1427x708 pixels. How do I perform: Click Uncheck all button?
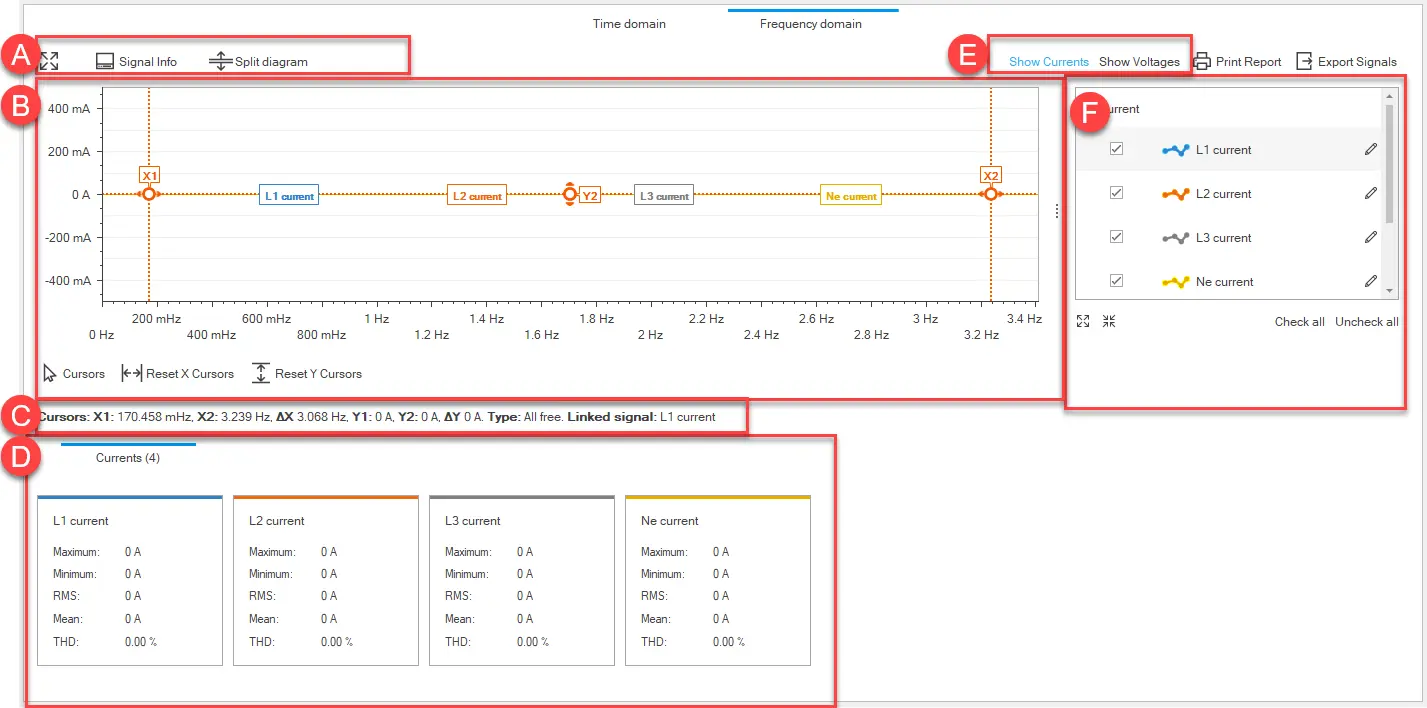(1366, 321)
